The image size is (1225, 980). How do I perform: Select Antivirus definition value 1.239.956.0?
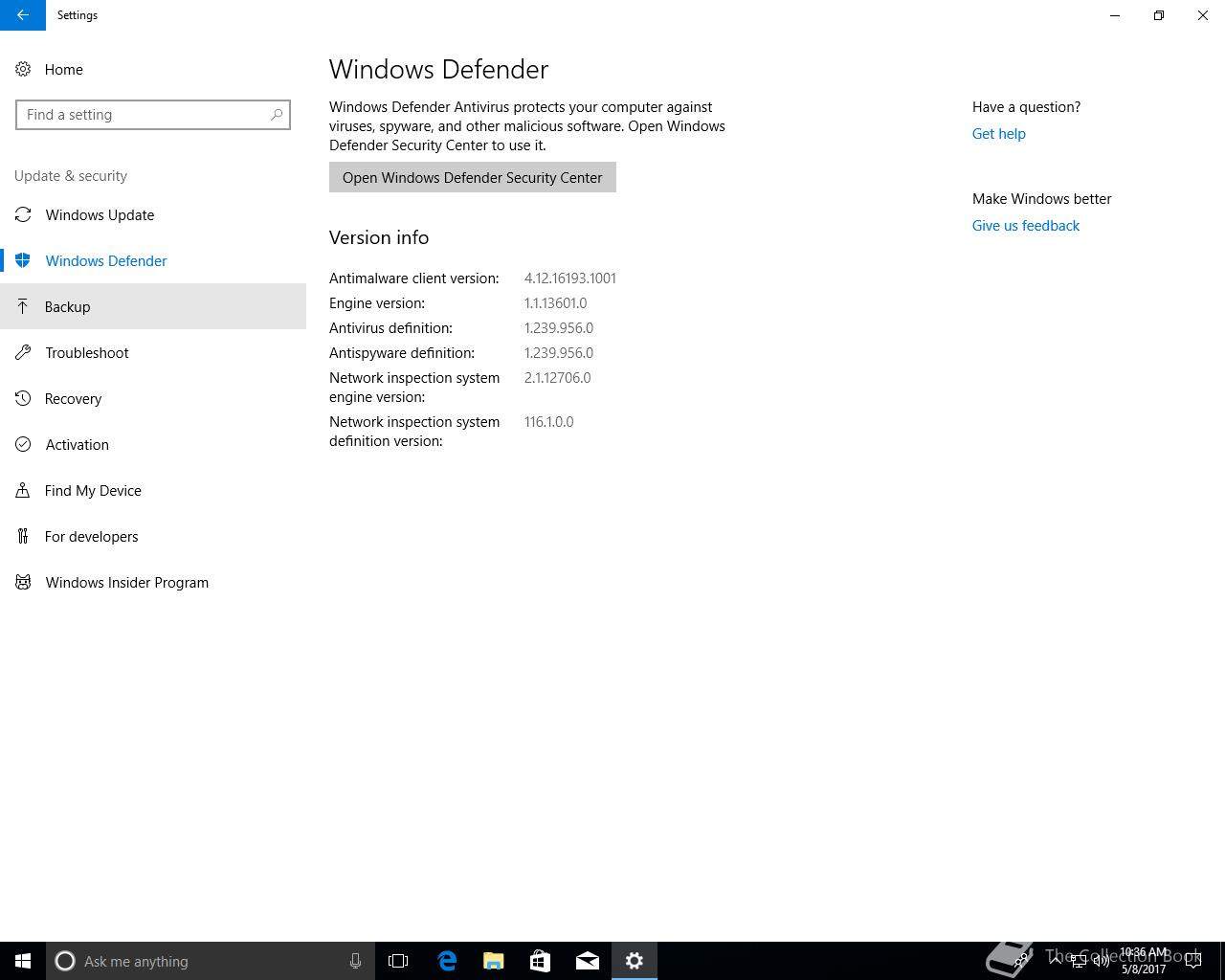[x=559, y=328]
